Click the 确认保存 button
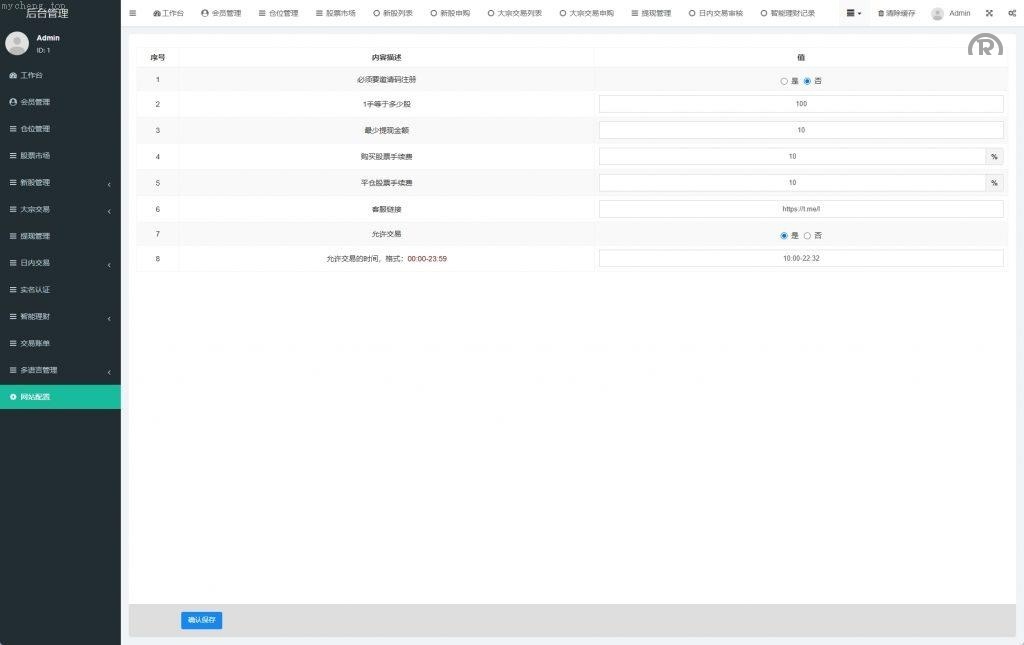1024x645 pixels. point(201,620)
